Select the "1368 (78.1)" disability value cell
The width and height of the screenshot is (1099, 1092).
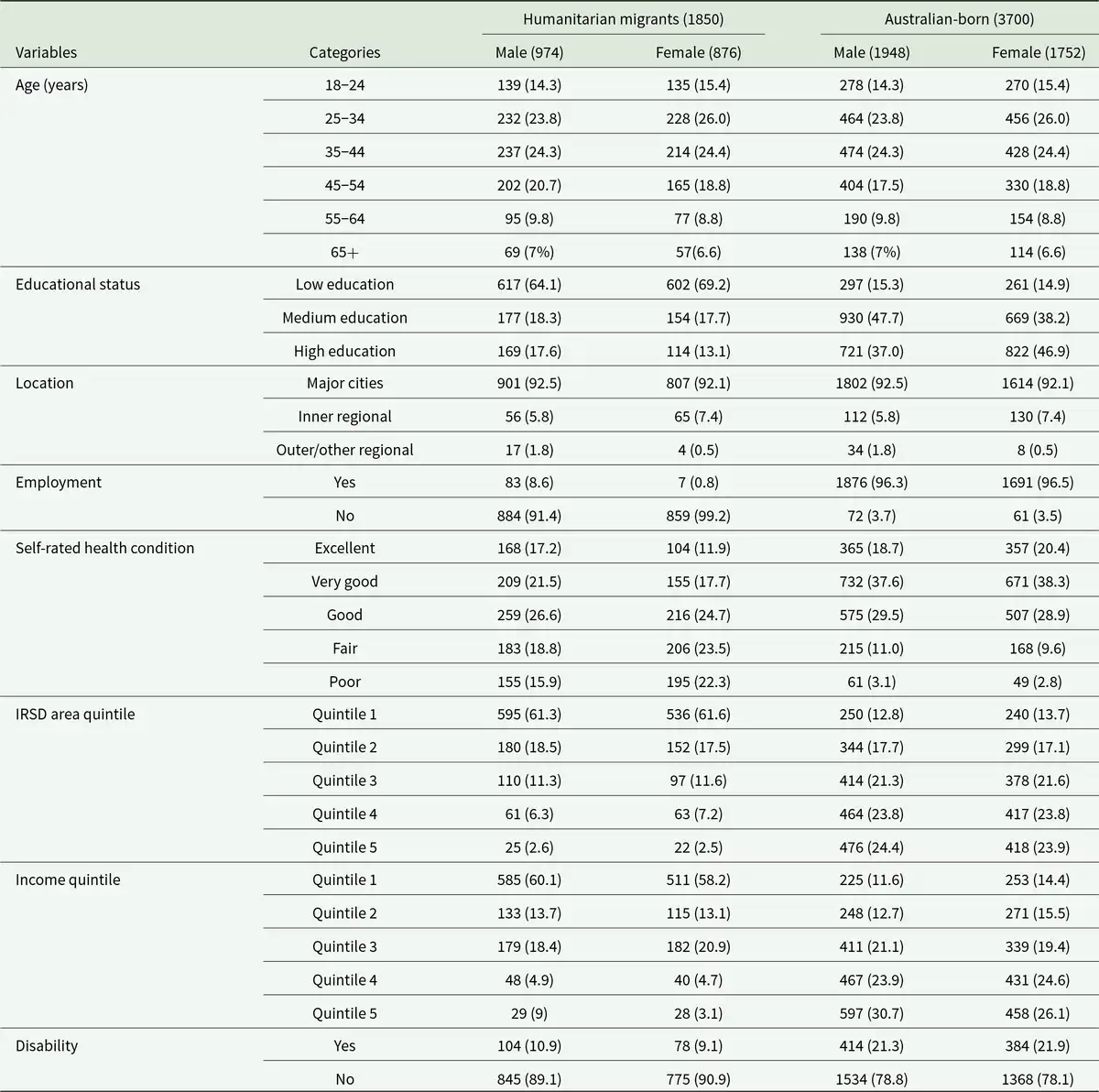[x=1037, y=1079]
